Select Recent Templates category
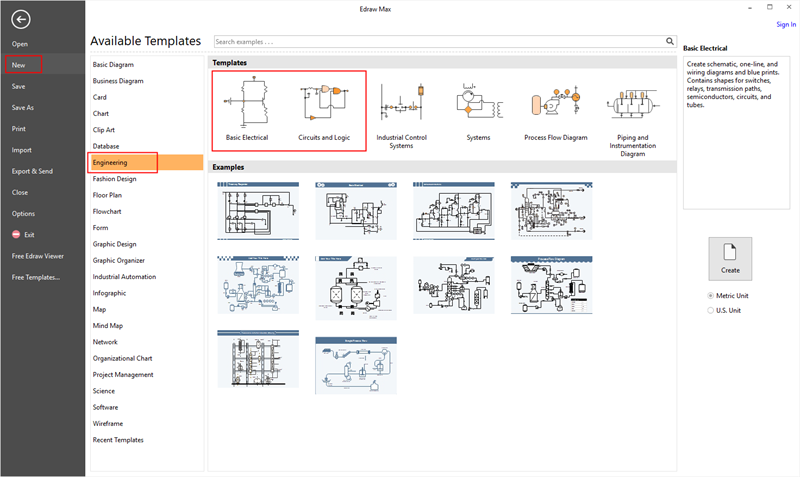Viewport: 800px width, 477px height. coord(118,440)
